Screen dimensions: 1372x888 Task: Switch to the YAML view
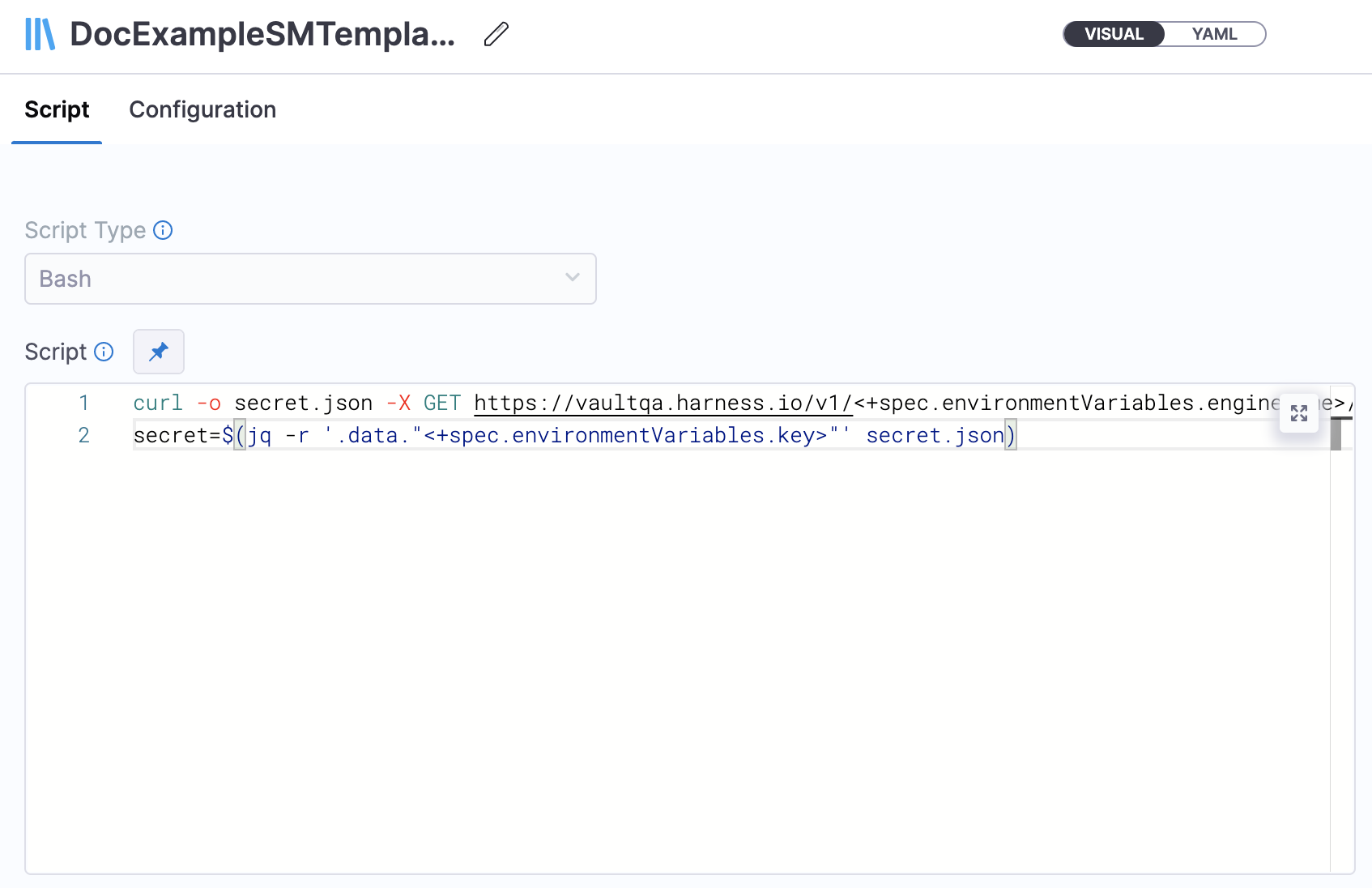pyautogui.click(x=1214, y=35)
